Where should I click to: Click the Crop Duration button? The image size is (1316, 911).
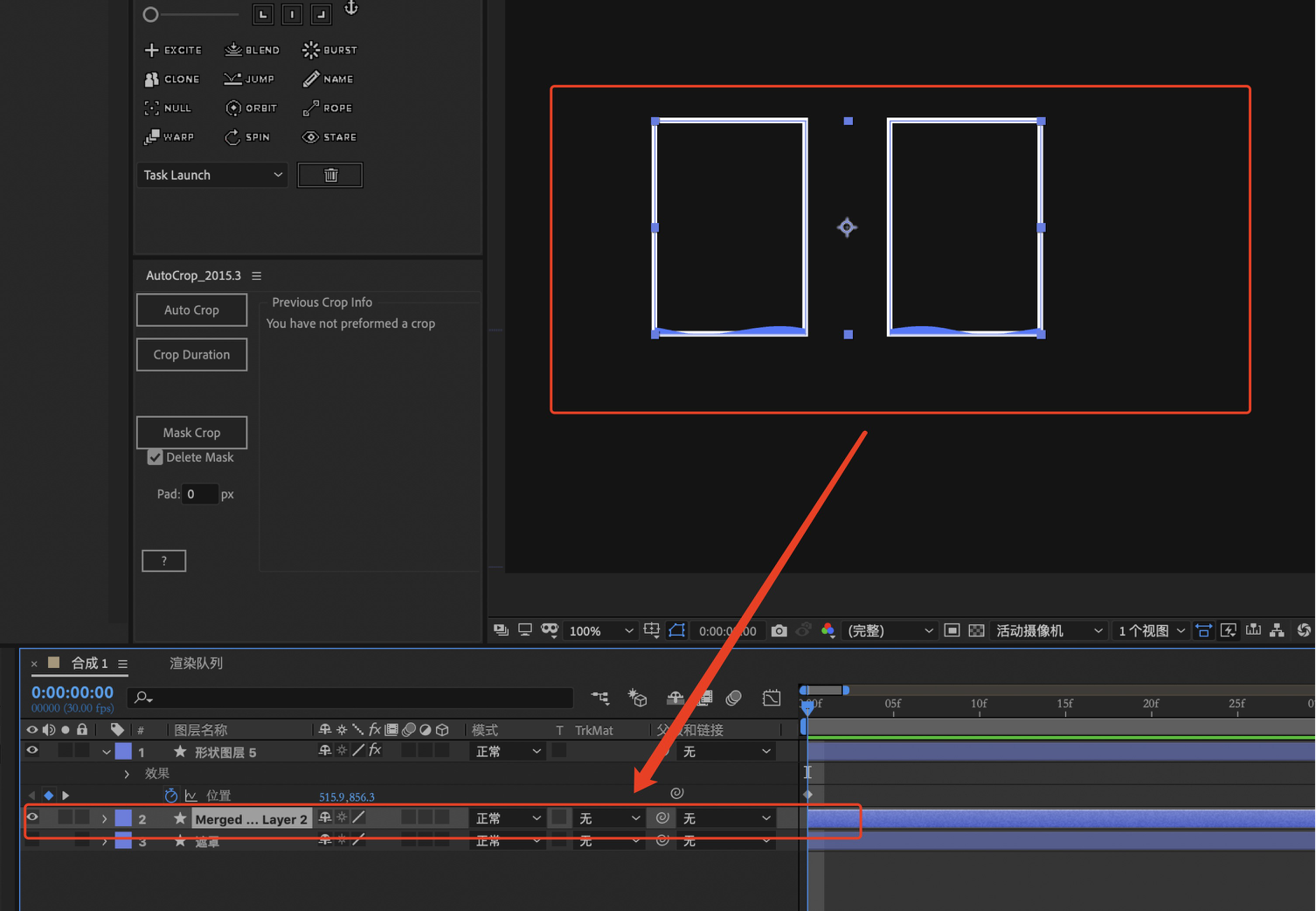click(x=191, y=354)
